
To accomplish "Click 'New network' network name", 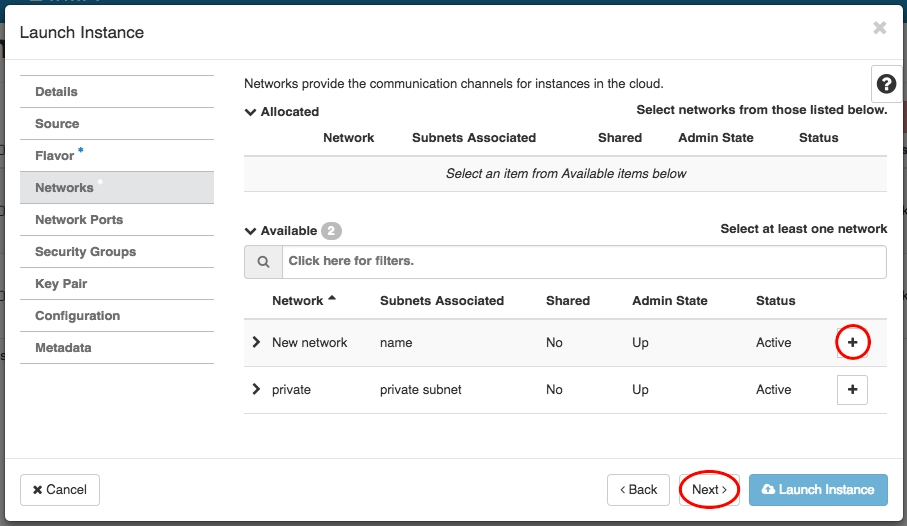I will tap(309, 343).
